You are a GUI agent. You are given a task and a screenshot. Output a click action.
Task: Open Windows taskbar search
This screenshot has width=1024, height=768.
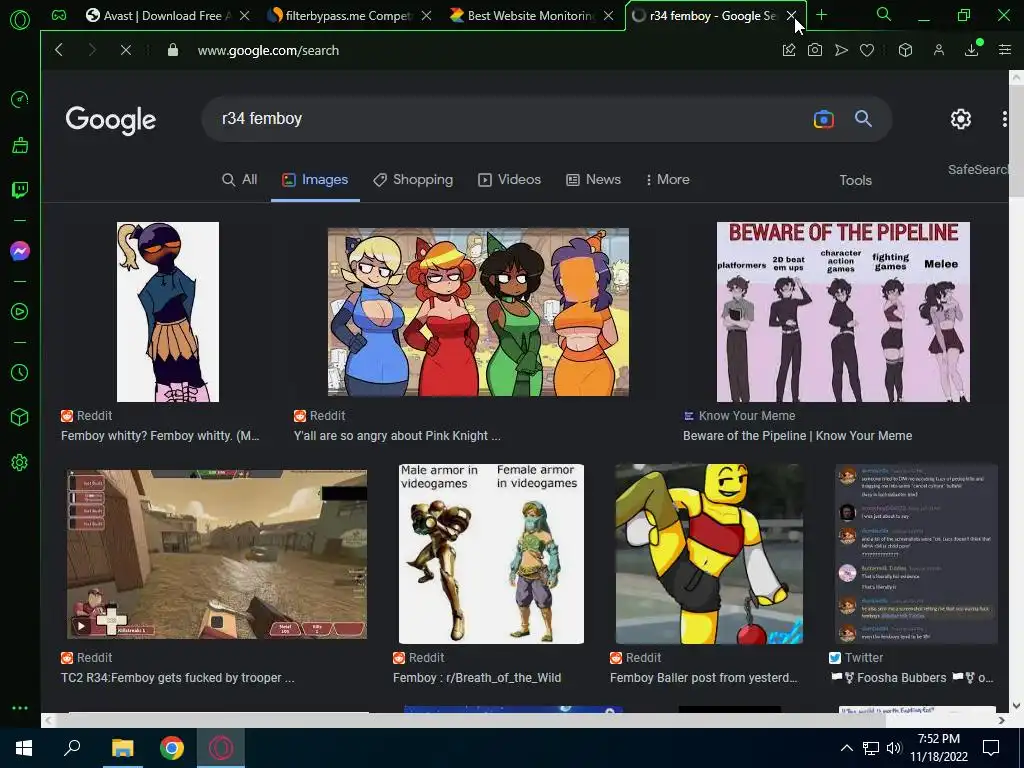pyautogui.click(x=72, y=748)
